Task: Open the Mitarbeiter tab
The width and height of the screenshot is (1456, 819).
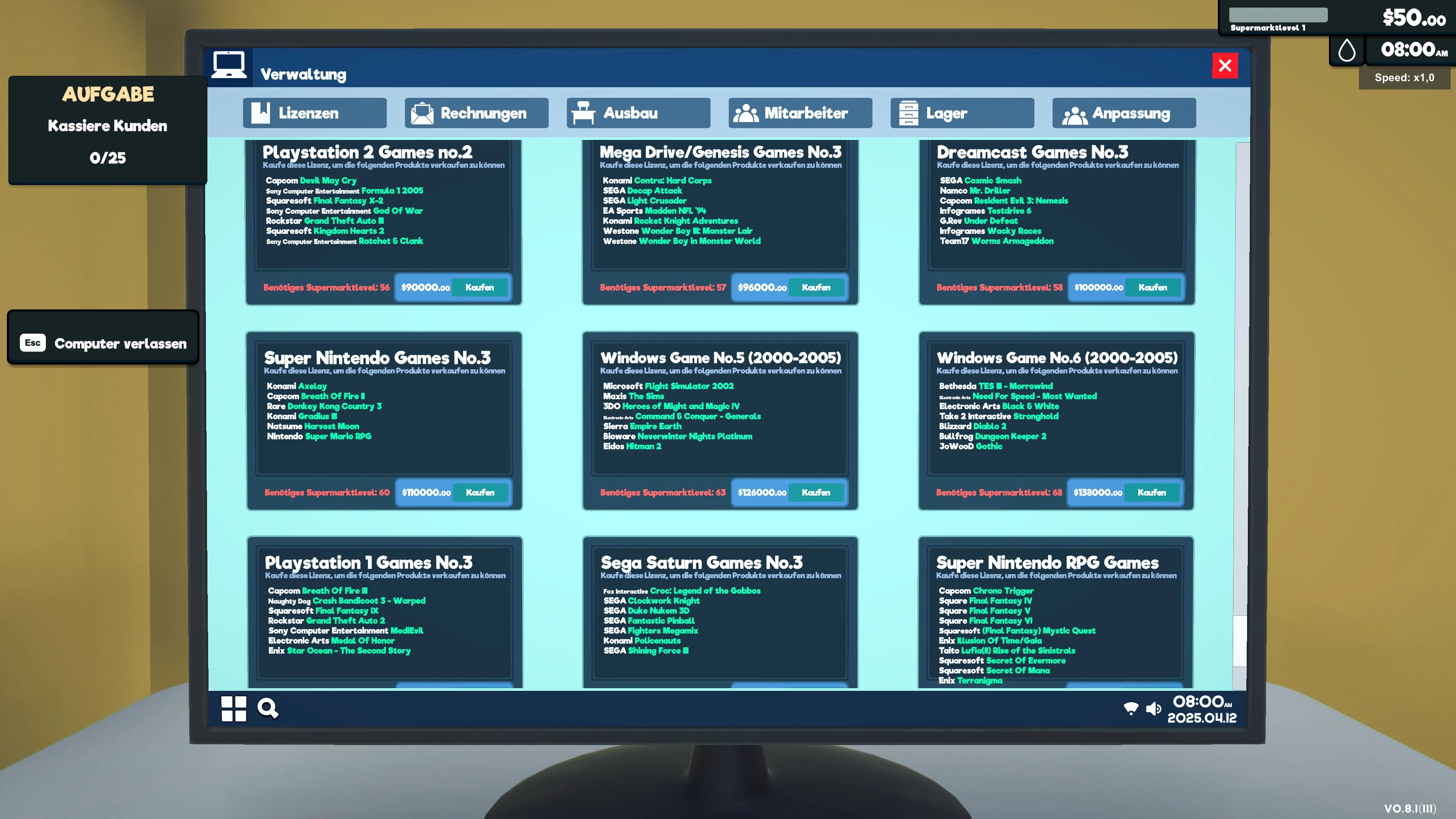Action: [800, 113]
